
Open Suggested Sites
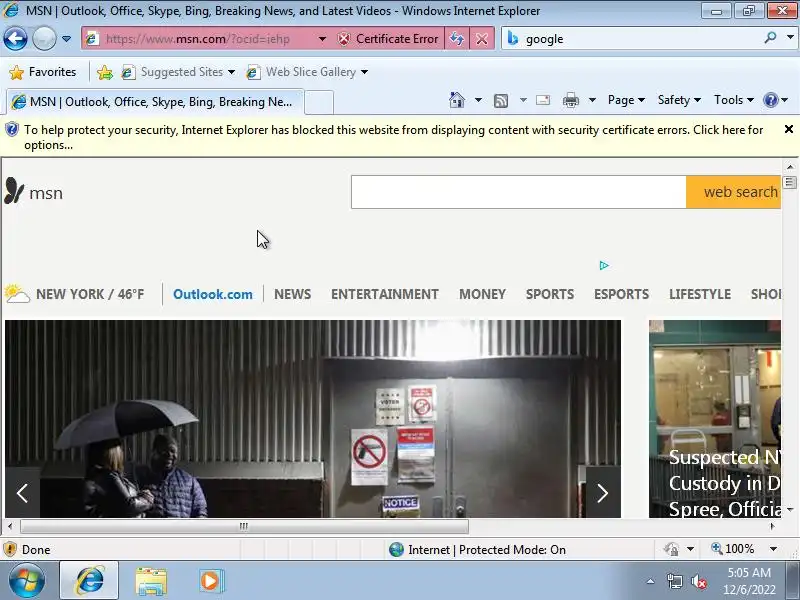pos(178,72)
